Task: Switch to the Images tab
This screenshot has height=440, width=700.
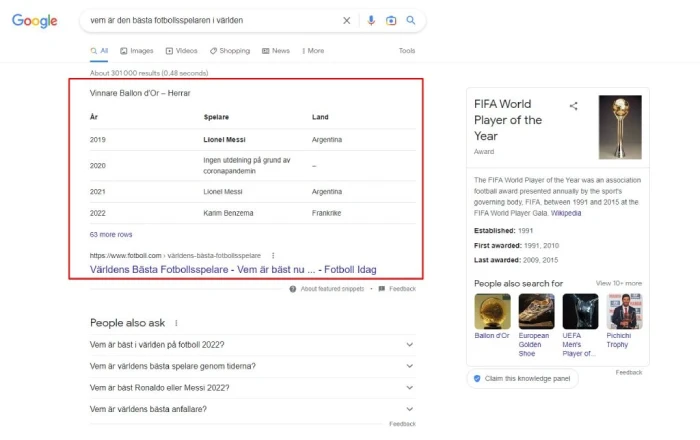Action: (137, 51)
